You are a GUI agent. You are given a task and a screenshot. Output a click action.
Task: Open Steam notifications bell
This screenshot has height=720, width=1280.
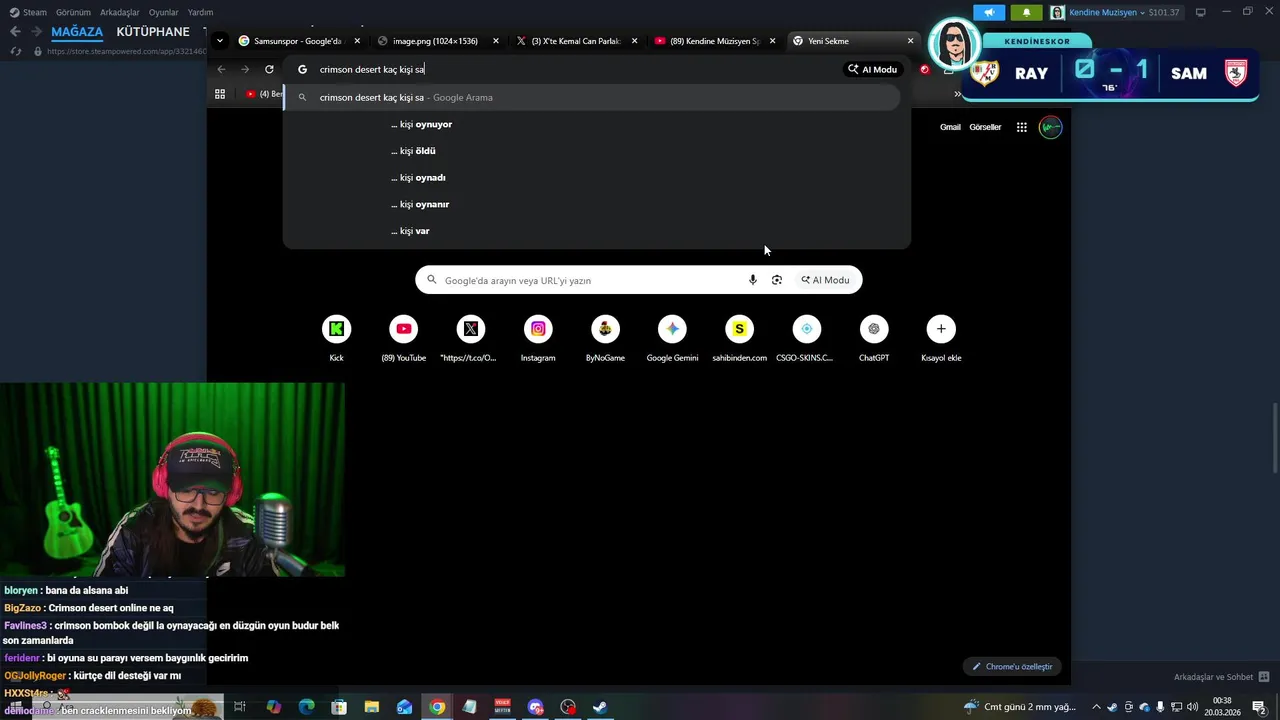(1026, 12)
